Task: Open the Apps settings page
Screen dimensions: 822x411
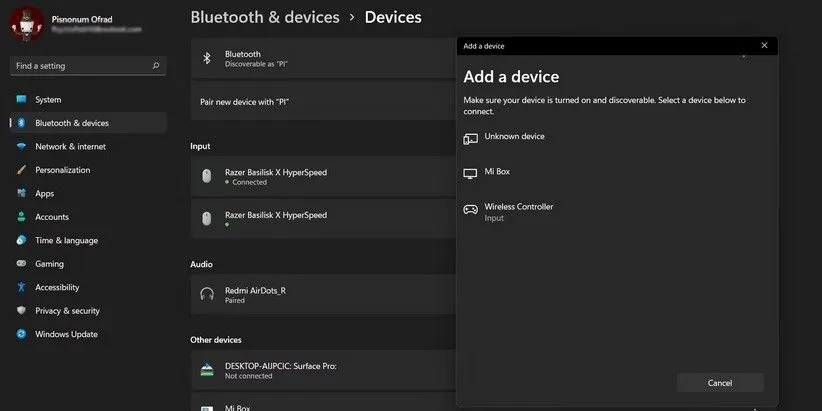Action: [x=45, y=194]
